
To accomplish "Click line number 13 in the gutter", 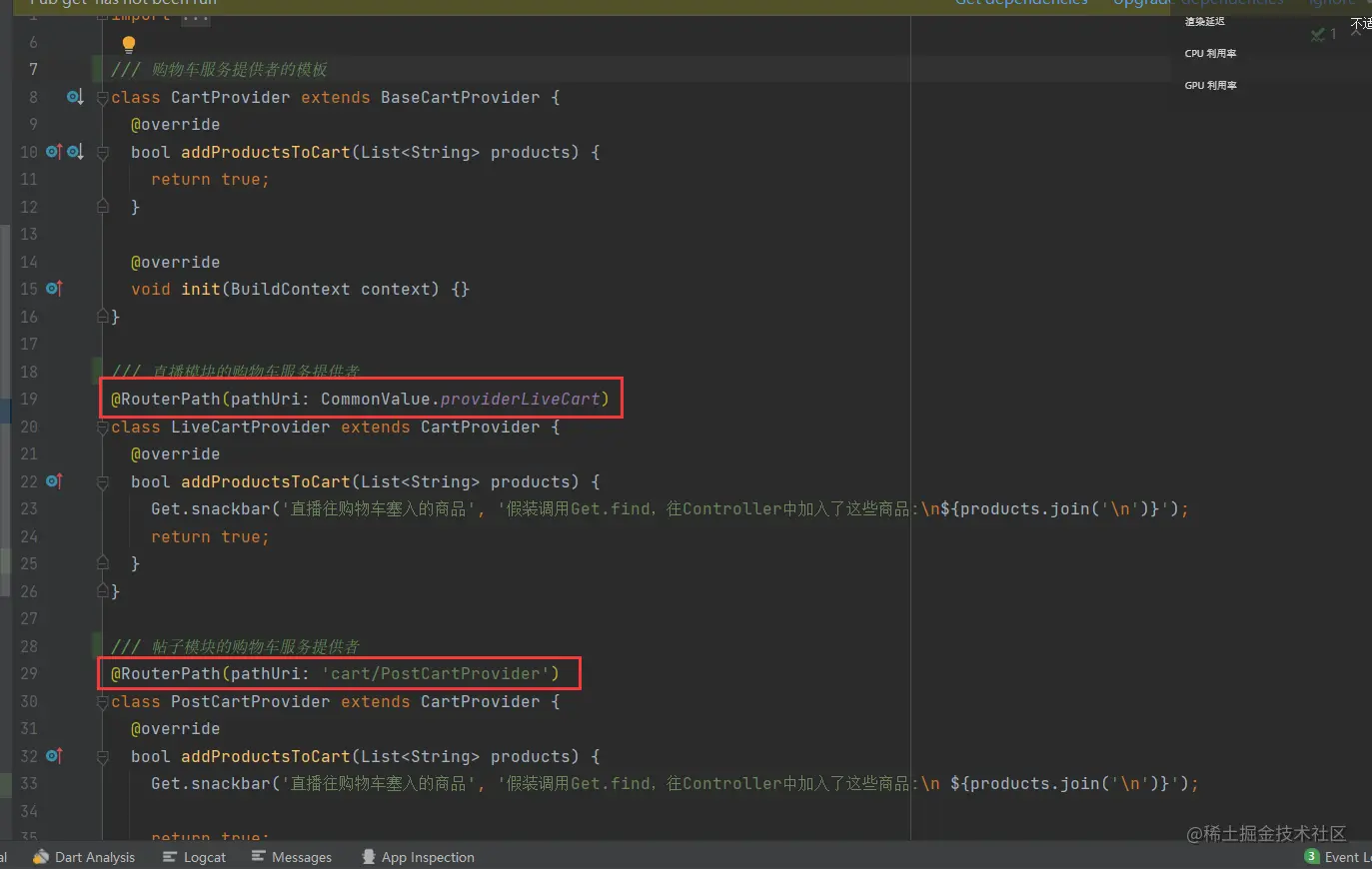I will pyautogui.click(x=28, y=234).
